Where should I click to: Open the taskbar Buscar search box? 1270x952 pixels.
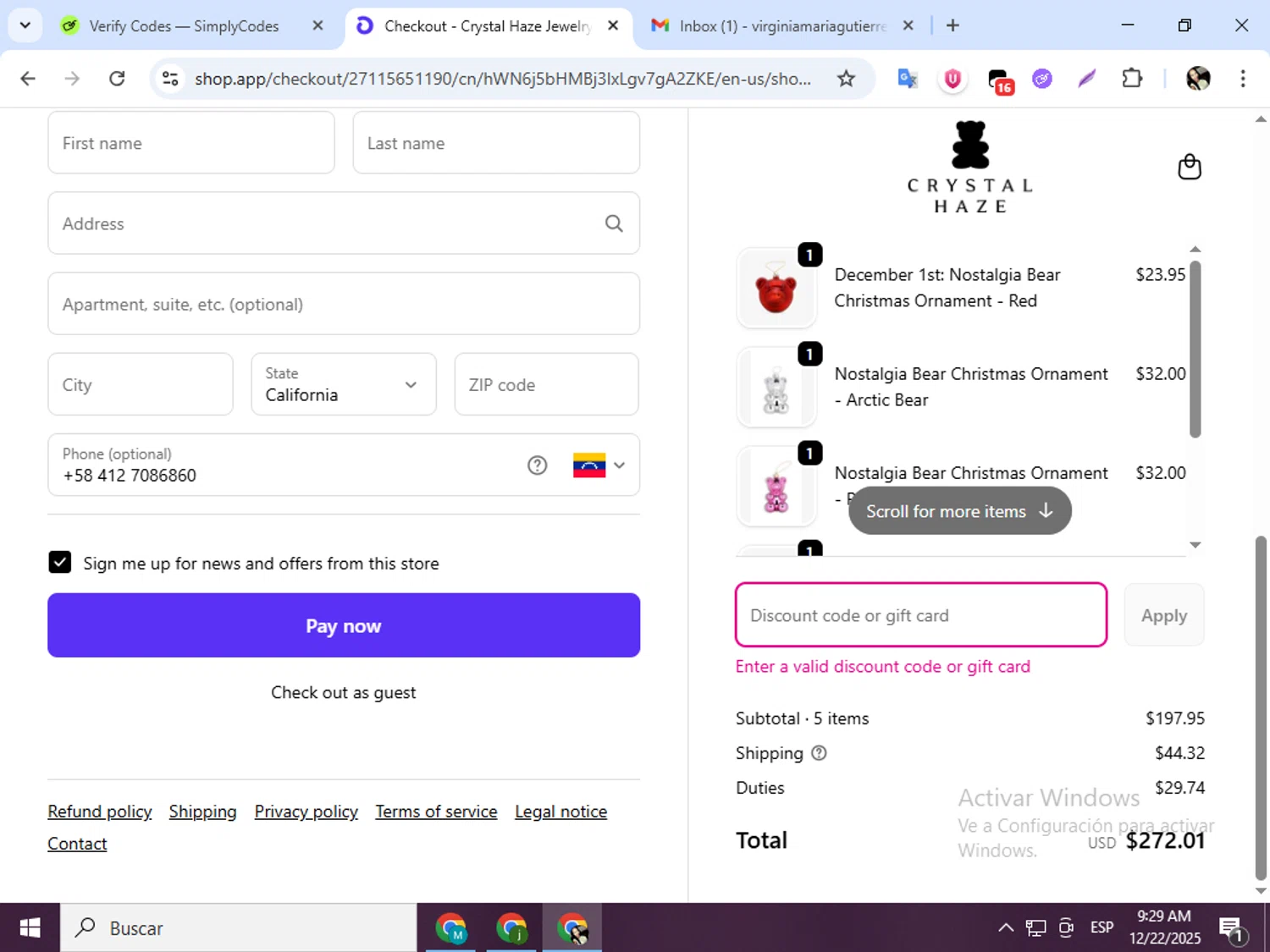coord(239,928)
